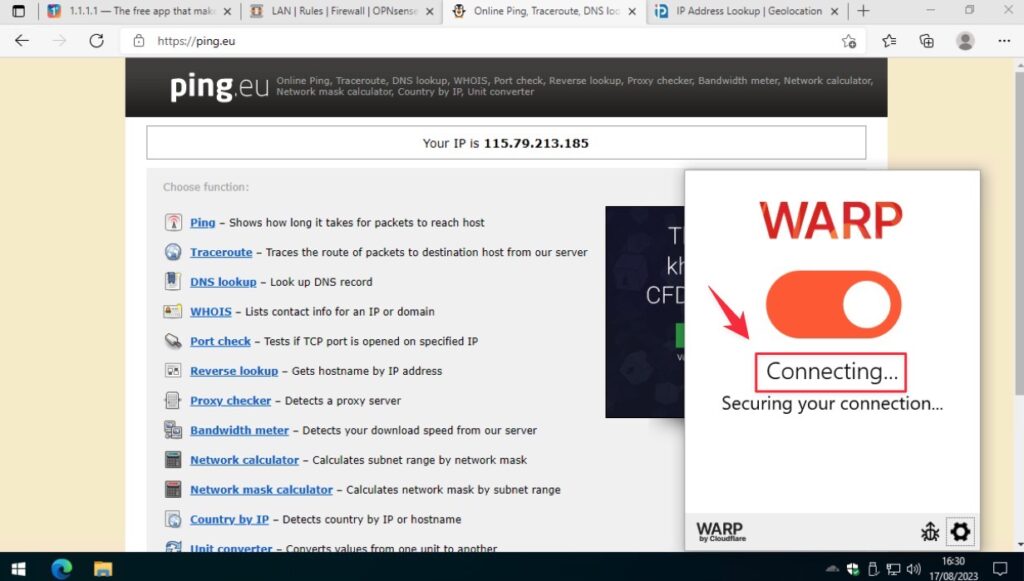This screenshot has height=581, width=1024.
Task: Open the Collections icon
Action: click(927, 41)
